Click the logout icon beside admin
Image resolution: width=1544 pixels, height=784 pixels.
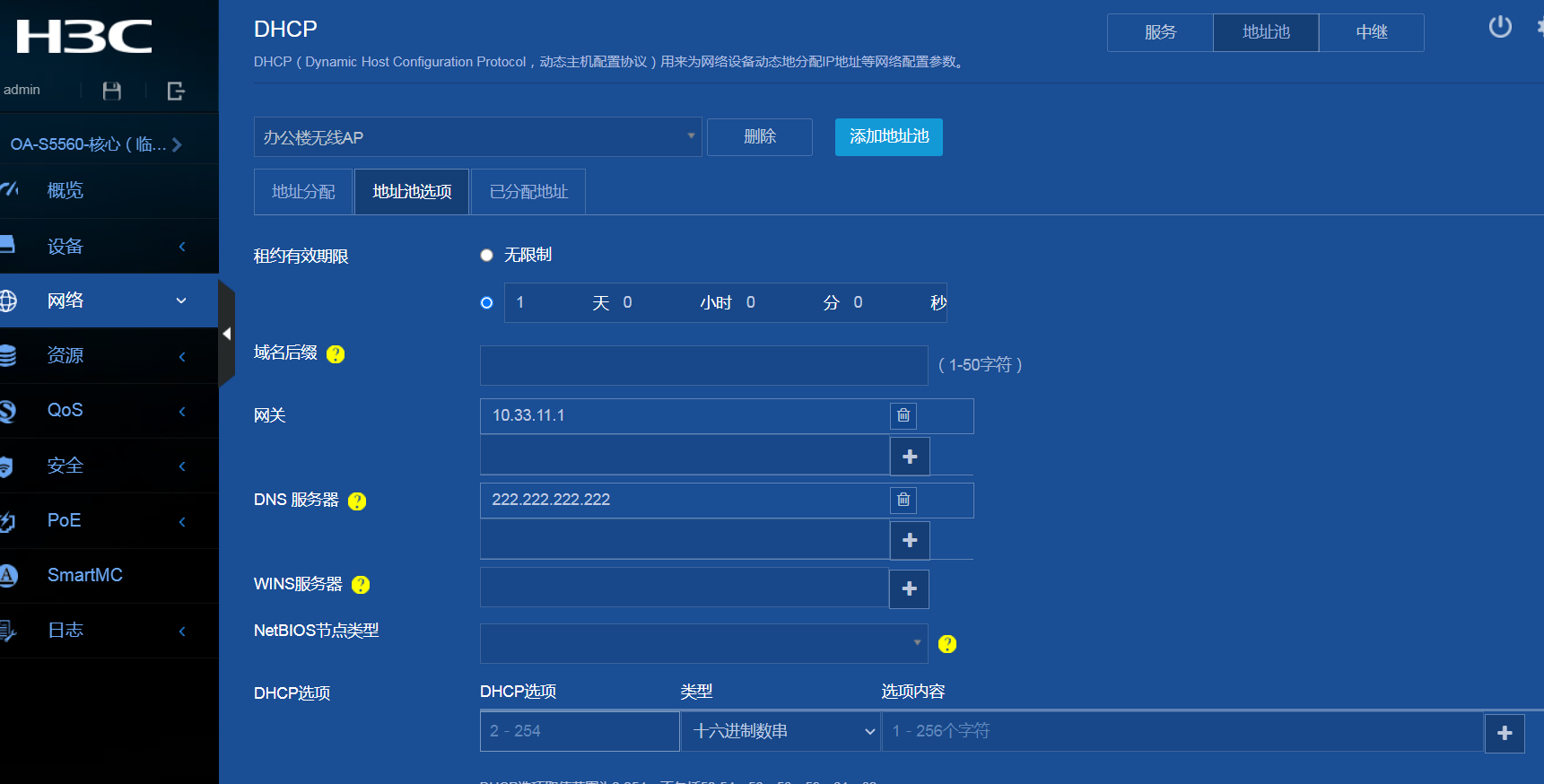(x=177, y=91)
